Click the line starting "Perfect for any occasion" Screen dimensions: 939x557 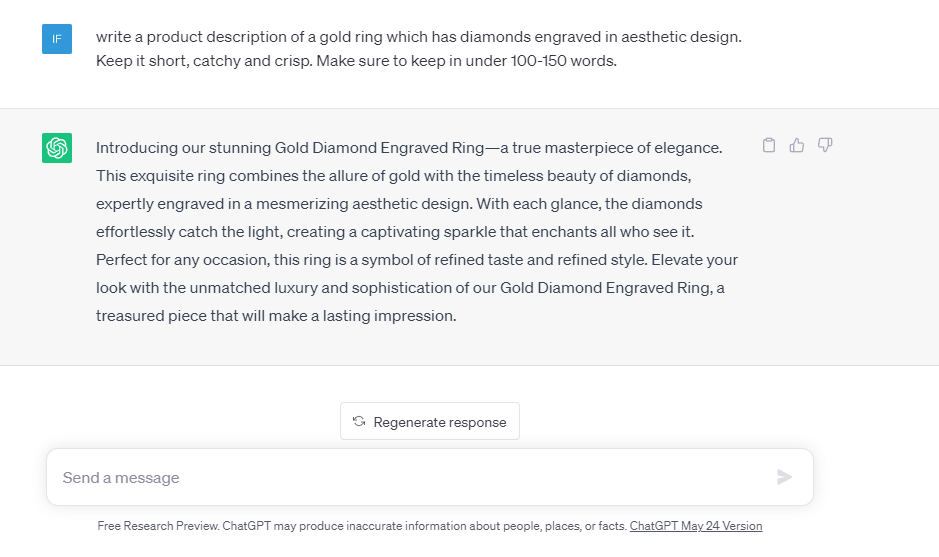coord(417,260)
